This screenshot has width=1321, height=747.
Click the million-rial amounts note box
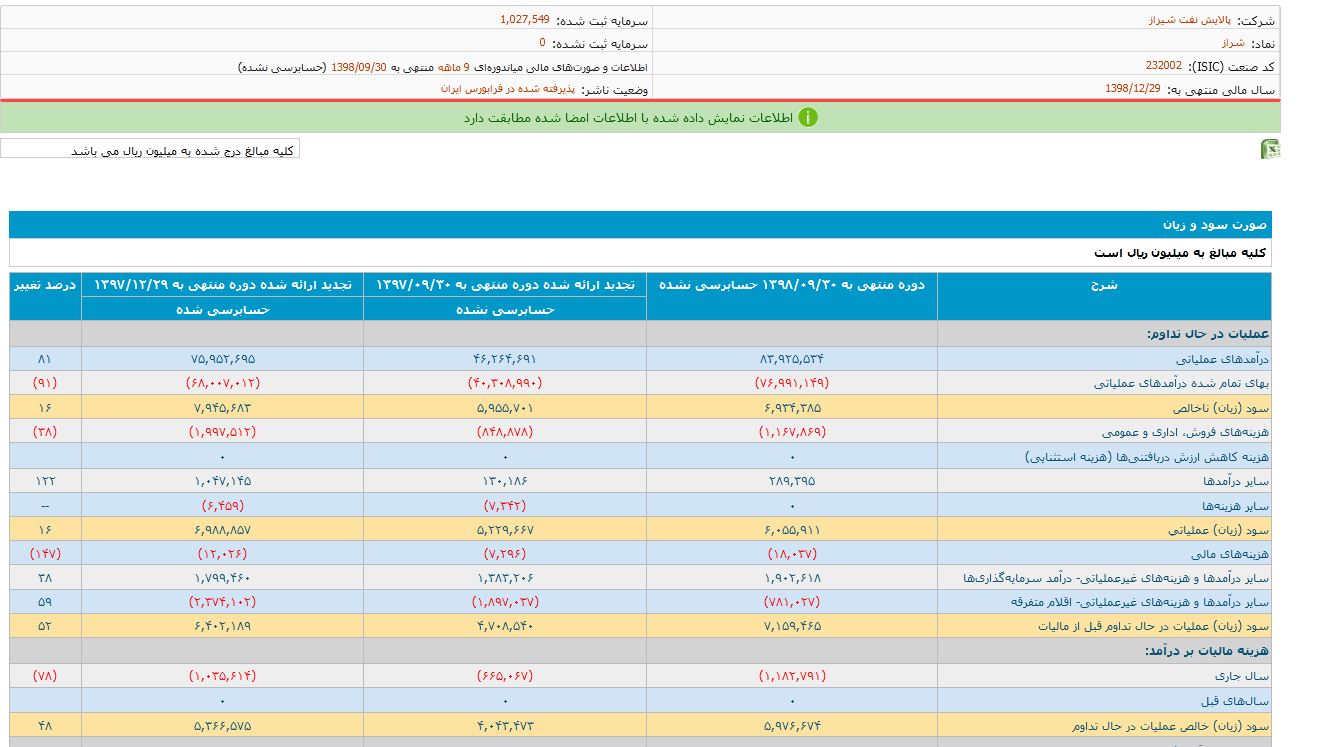coord(150,150)
